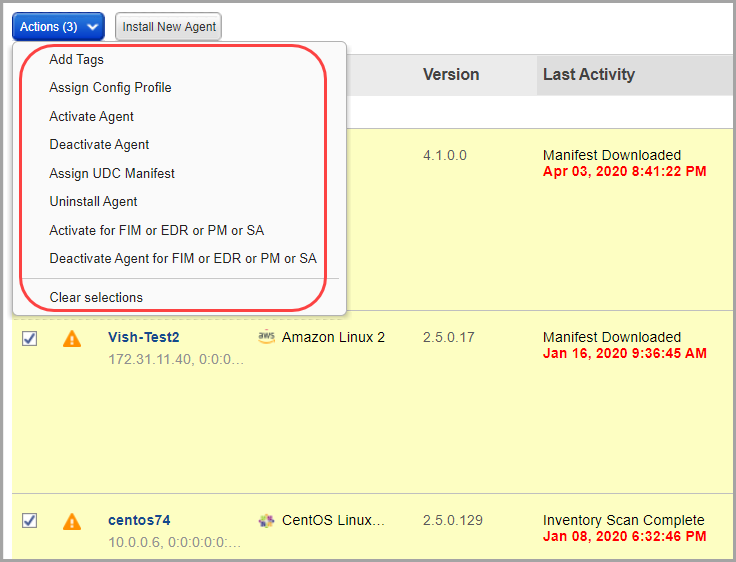Select Deactivate Agent for FIM or EDR option

183,259
